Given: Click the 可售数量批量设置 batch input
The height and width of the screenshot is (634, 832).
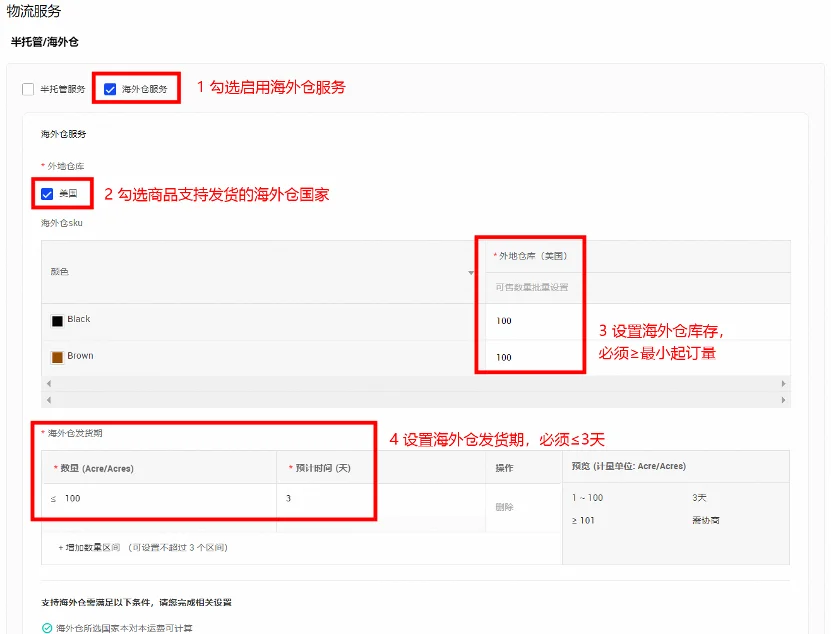Looking at the screenshot, I should (531, 287).
